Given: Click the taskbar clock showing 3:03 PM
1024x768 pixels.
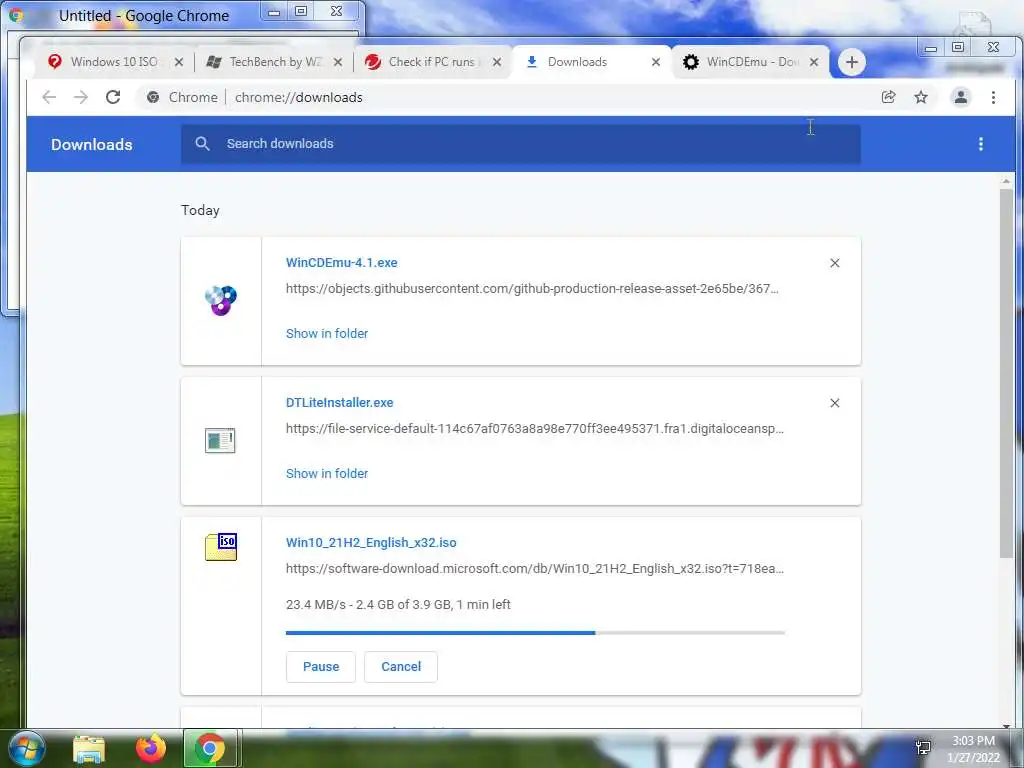Looking at the screenshot, I should [x=973, y=749].
